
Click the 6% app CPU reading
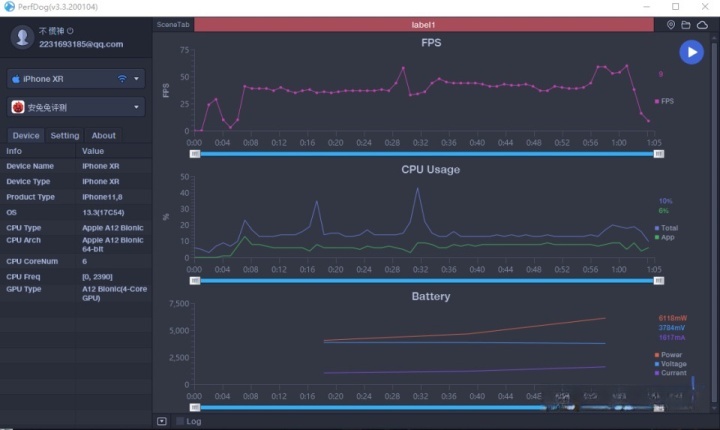point(664,210)
